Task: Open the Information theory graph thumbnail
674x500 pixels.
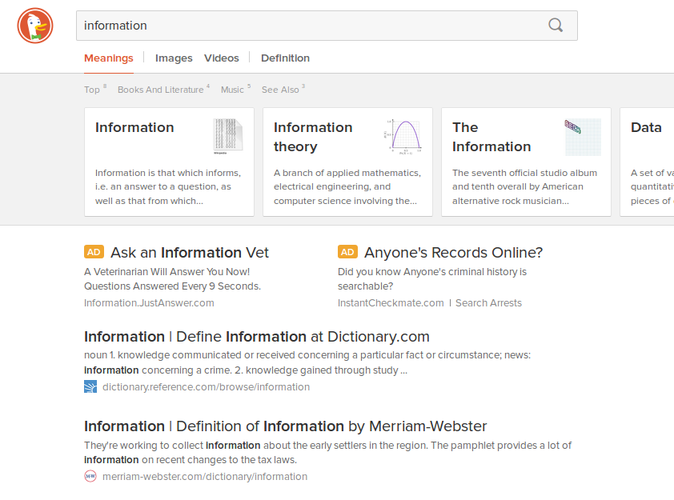Action: [404, 136]
